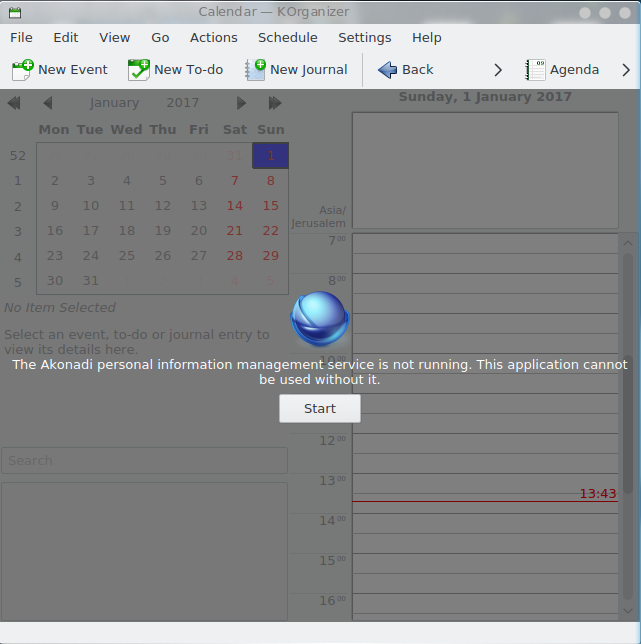
Task: Click the New Event toolbar icon
Action: tap(22, 70)
